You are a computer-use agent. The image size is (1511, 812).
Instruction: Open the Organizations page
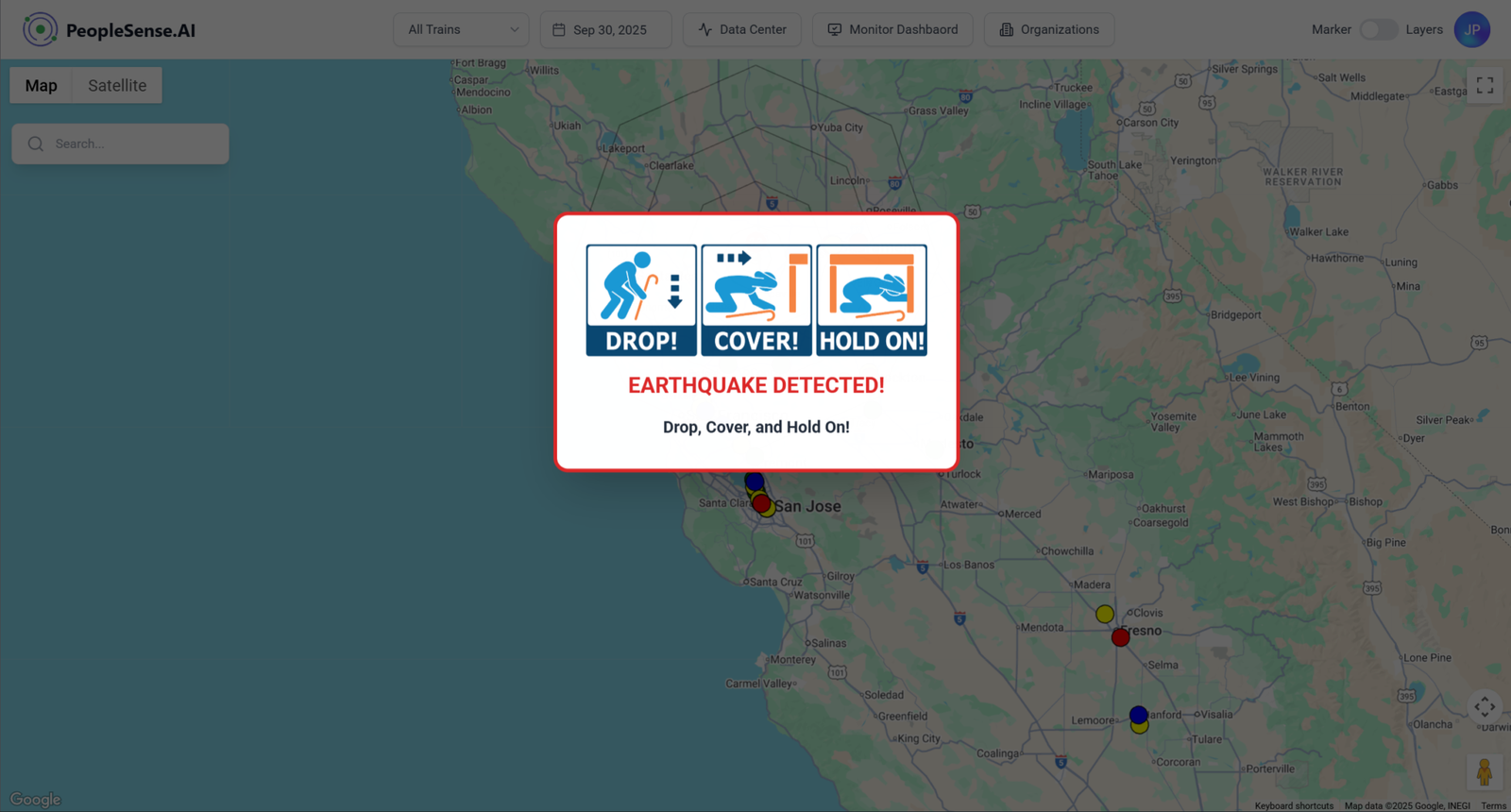pos(1049,29)
